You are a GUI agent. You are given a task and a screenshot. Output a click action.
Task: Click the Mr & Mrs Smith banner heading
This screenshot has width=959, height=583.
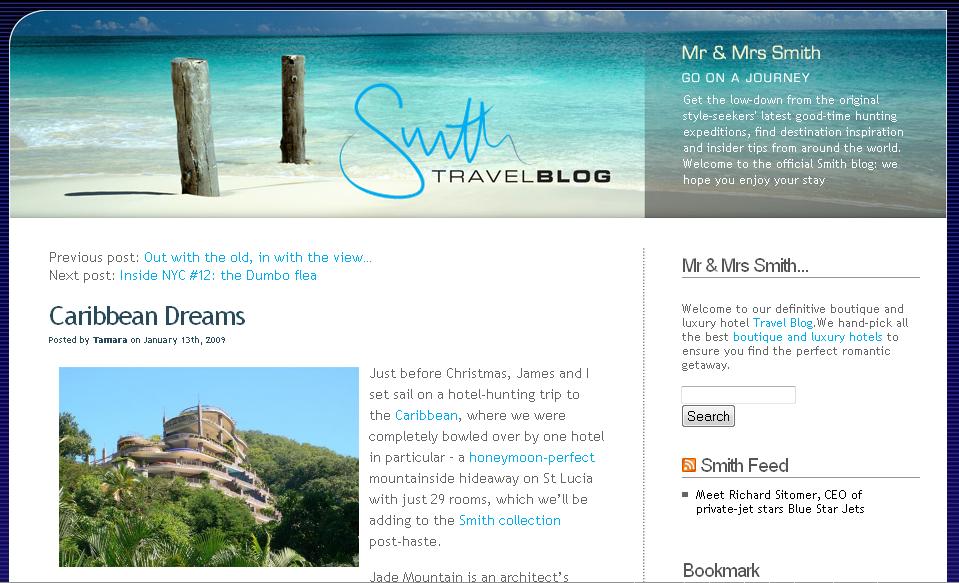[x=751, y=53]
